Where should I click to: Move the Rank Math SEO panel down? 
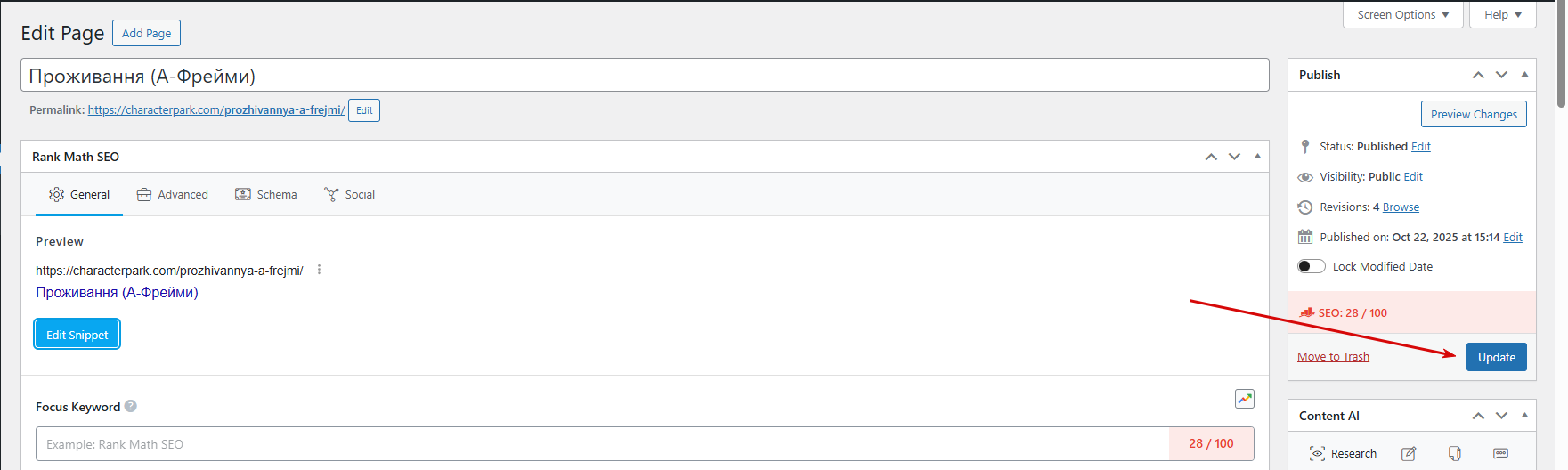pos(1234,157)
